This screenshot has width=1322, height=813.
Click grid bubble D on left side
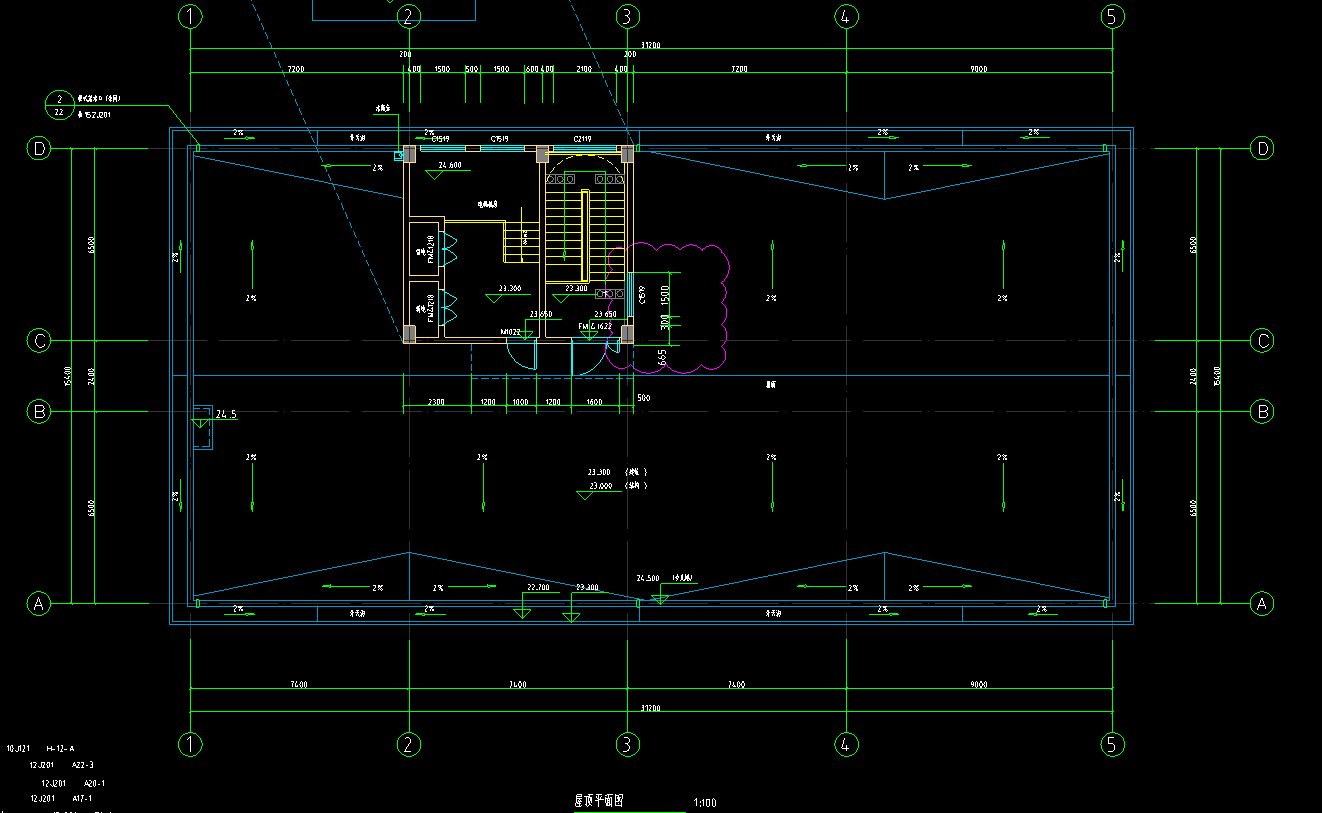(38, 149)
